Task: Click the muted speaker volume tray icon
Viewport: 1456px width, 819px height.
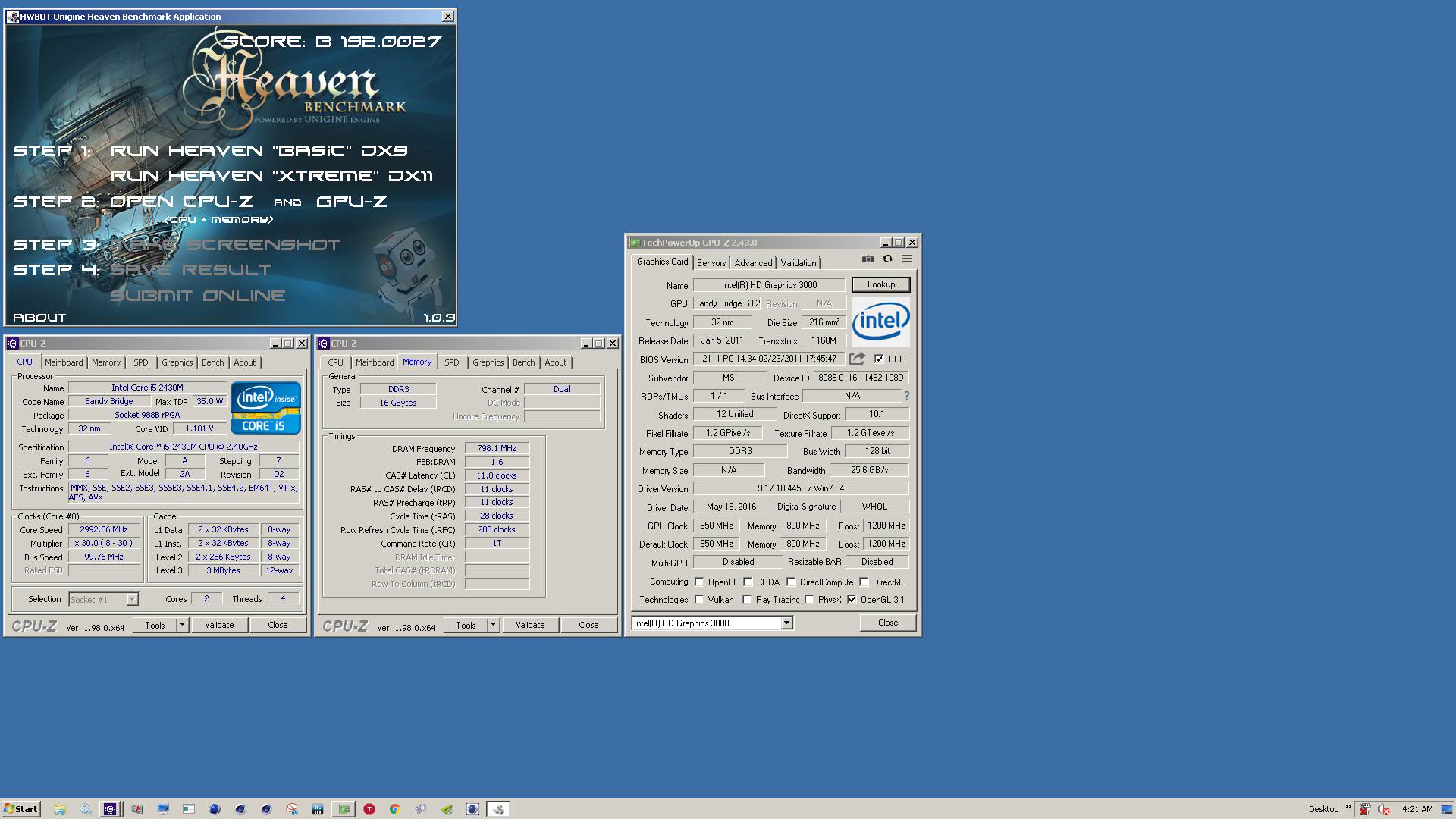Action: pyautogui.click(x=1384, y=809)
